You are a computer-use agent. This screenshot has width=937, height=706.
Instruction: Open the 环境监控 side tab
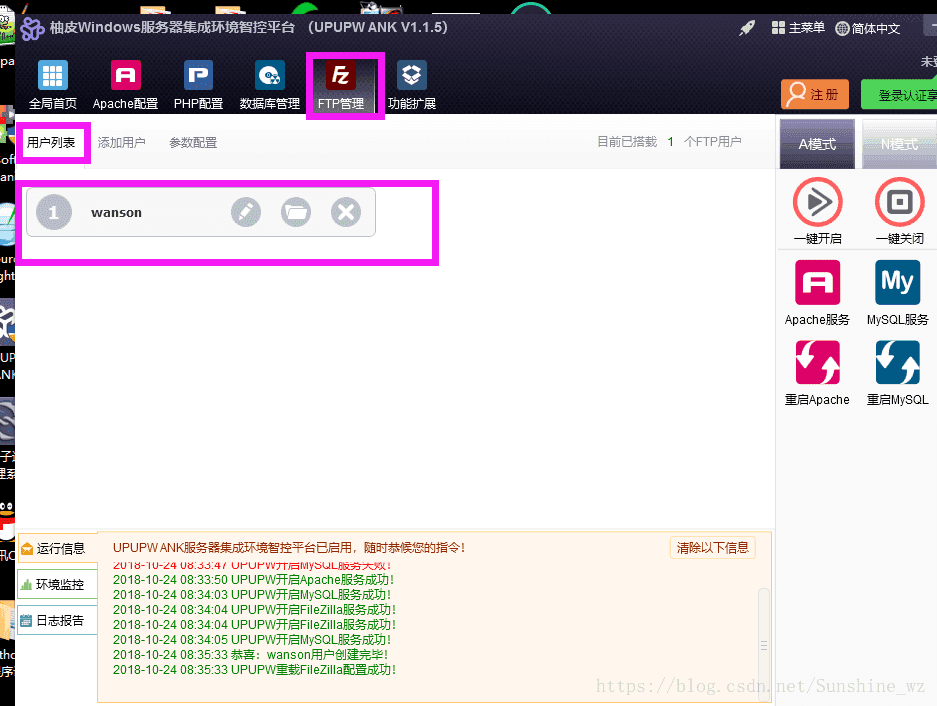[x=58, y=585]
